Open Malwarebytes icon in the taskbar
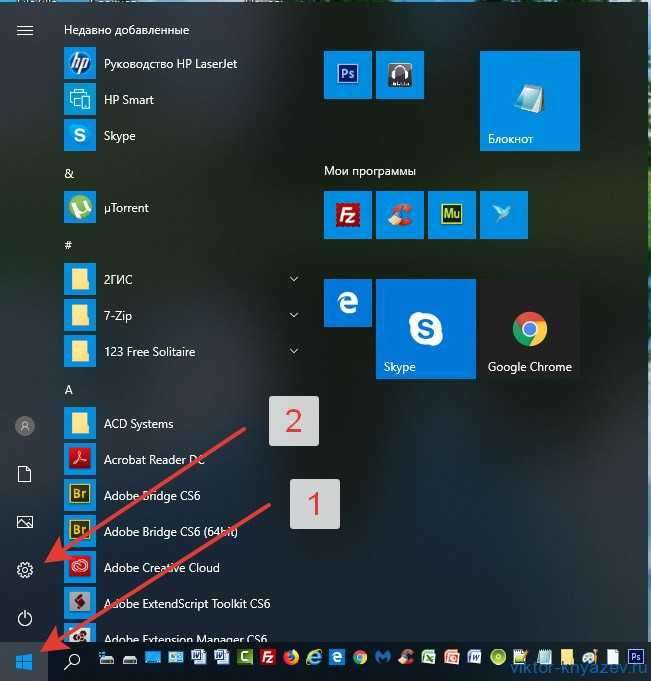The width and height of the screenshot is (651, 681). pyautogui.click(x=383, y=657)
